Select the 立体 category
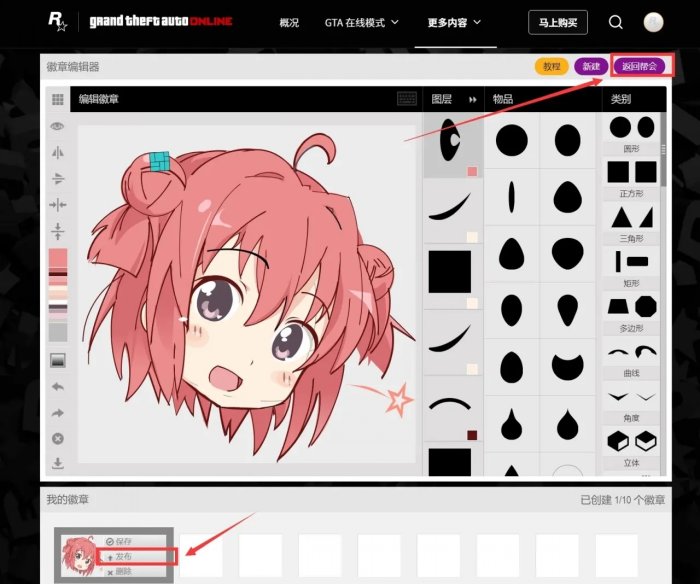Image resolution: width=700 pixels, height=584 pixels. coord(631,449)
